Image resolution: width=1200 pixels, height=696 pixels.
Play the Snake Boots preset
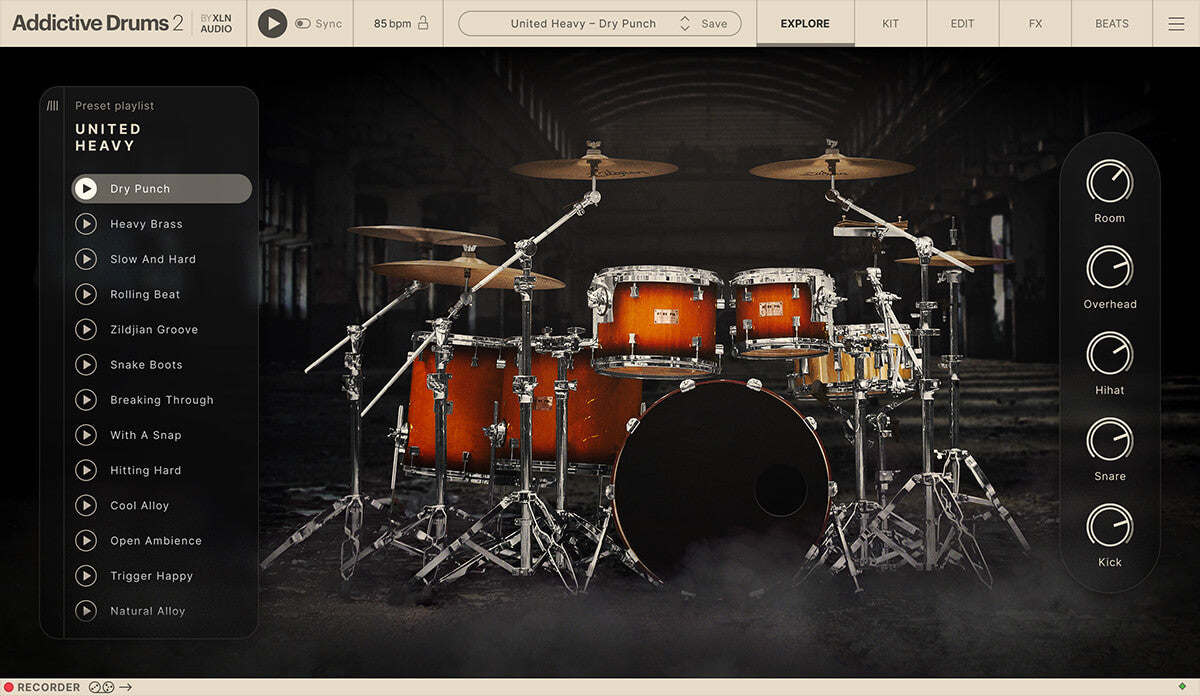coord(86,365)
